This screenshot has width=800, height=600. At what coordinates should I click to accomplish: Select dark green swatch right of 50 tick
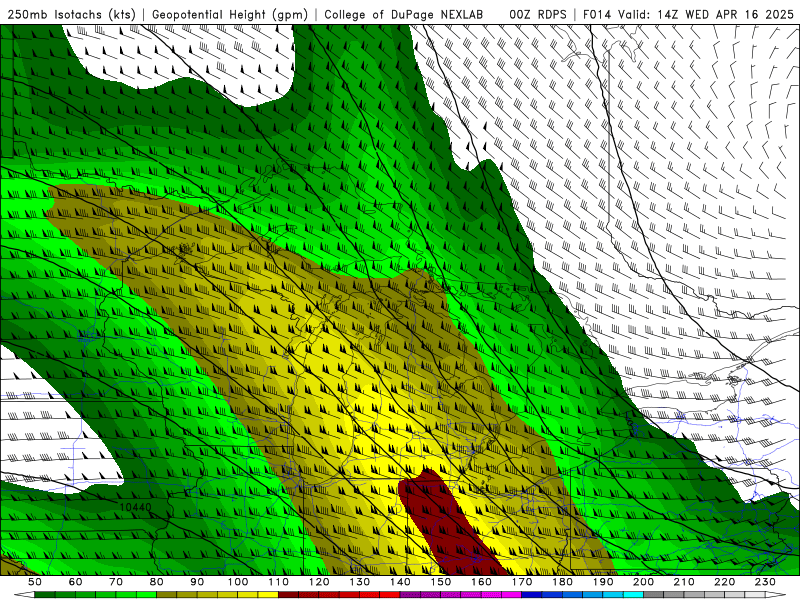pos(45,595)
